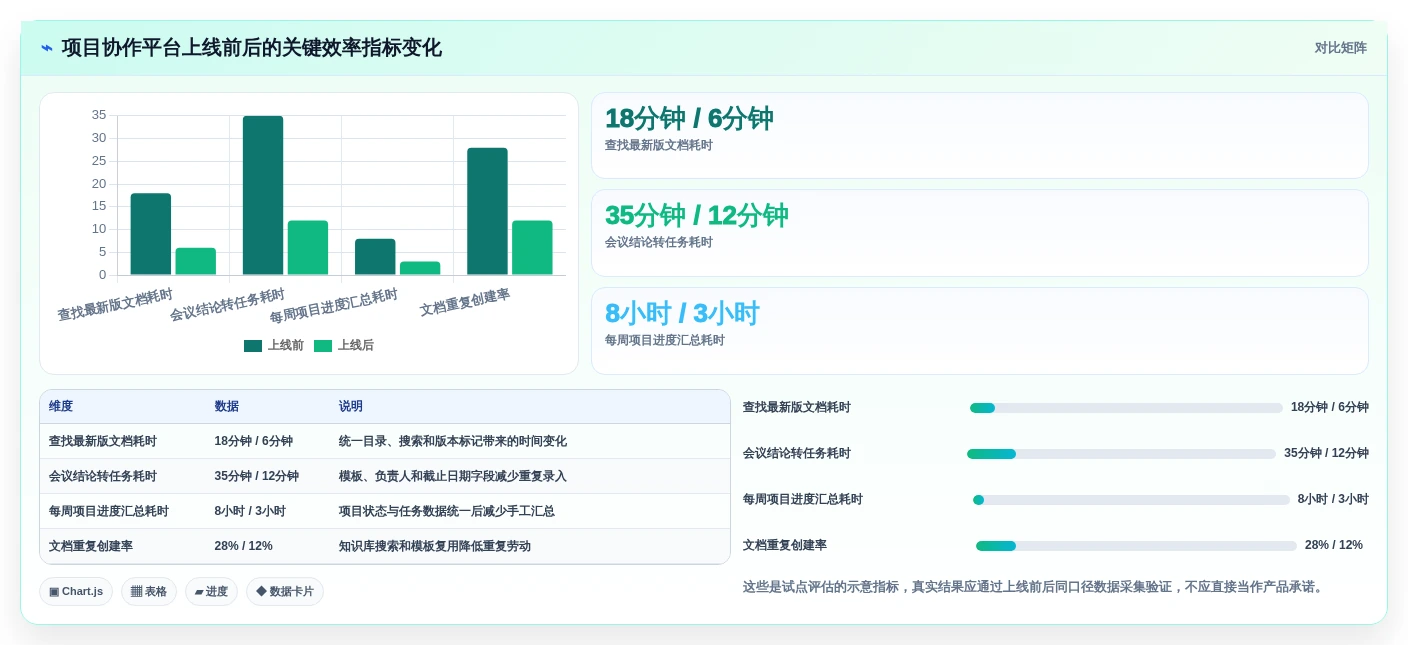Click the 18分钟 / 6分钟 metric card value
1408x645 pixels.
coord(689,119)
